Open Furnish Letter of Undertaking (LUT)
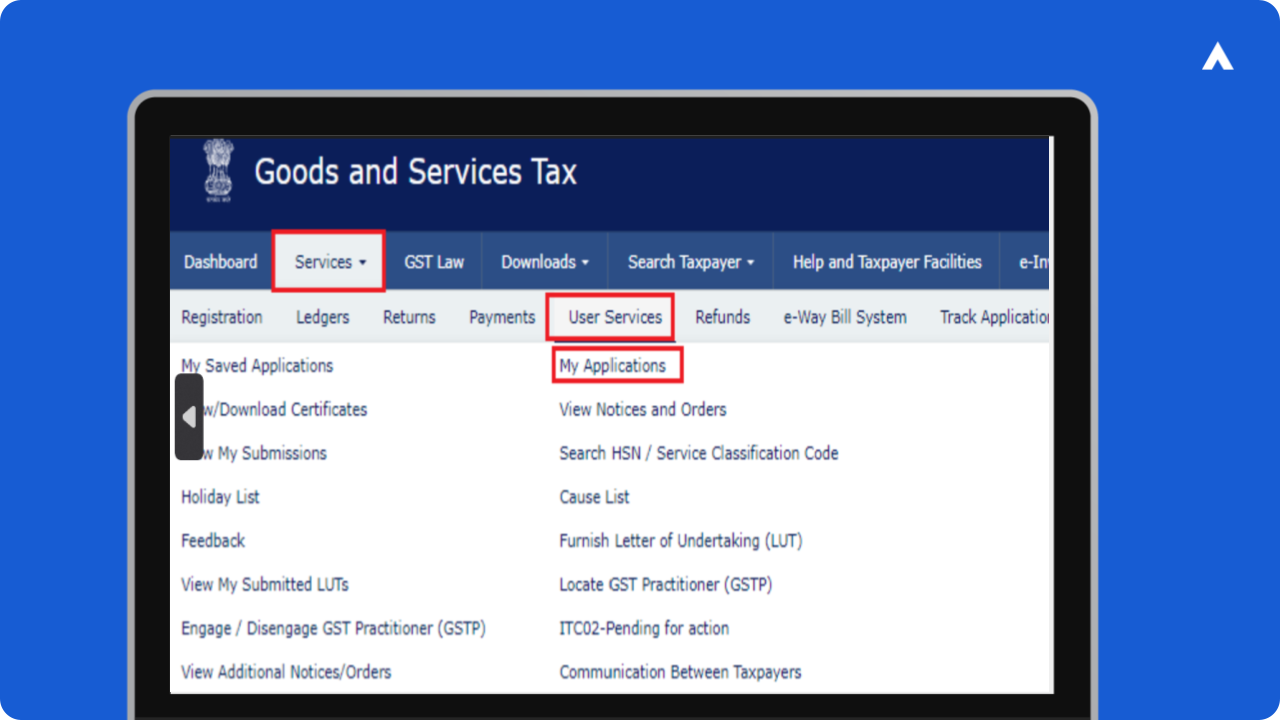The image size is (1280, 720). click(x=681, y=541)
